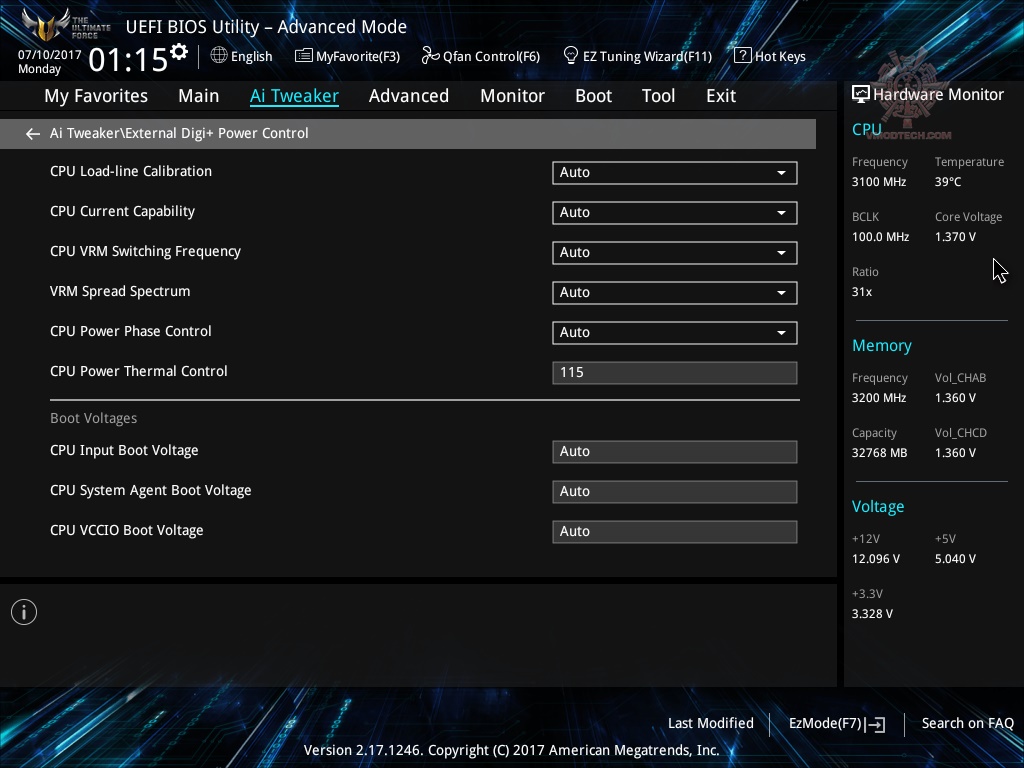Click the 100.0 MHz BCLK value
Screen dimensions: 1024x768
880,237
